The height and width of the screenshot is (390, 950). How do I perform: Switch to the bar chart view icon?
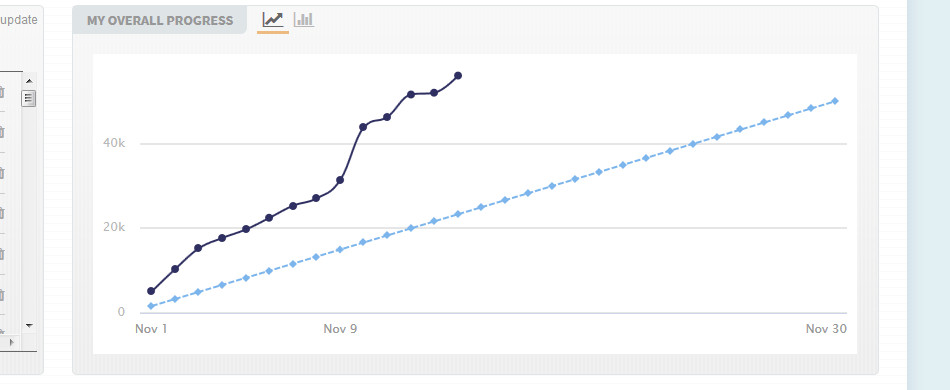tap(304, 19)
